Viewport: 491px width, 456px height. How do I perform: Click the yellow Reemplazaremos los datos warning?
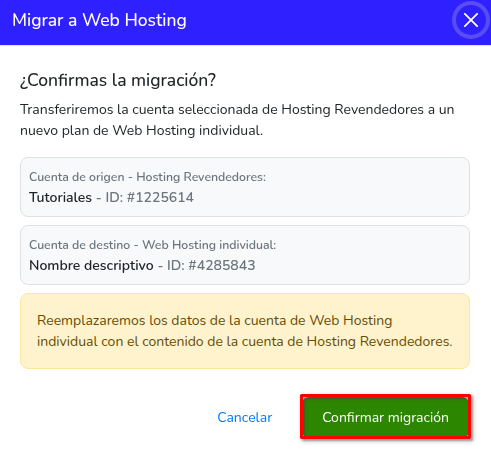[x=245, y=331]
